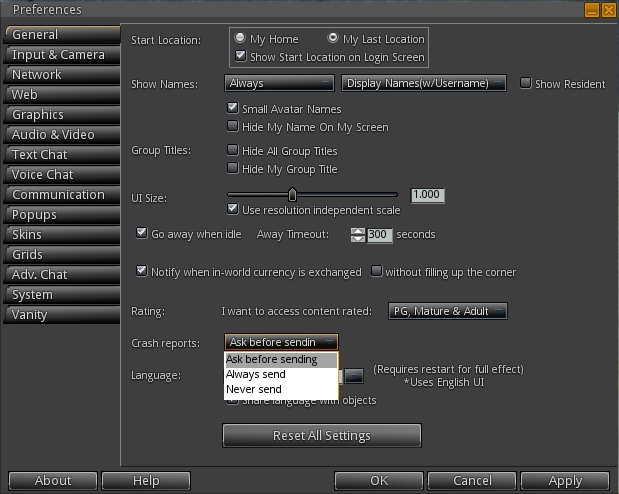This screenshot has width=619, height=494.
Task: Click the Apply button
Action: tap(565, 481)
